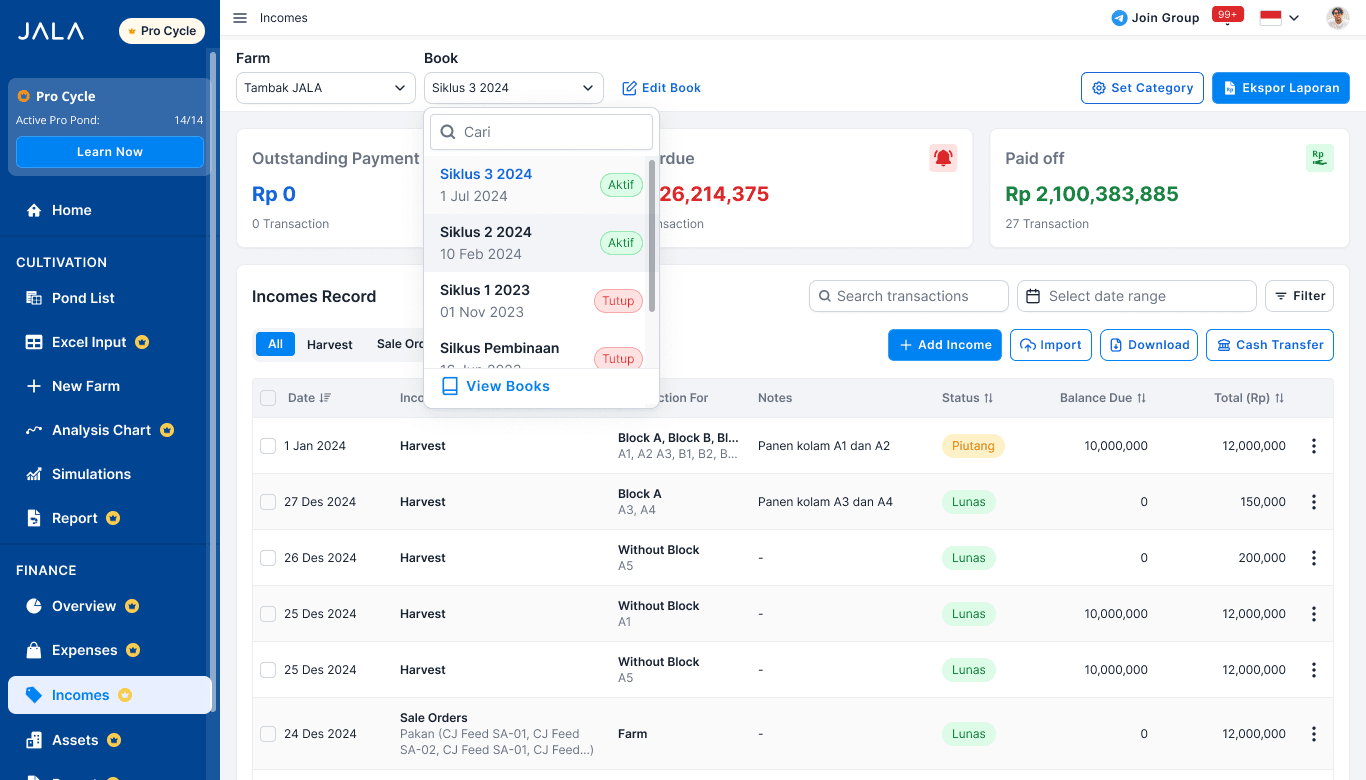Click the calendar icon in date range
Screen dimensions: 1366x780
coord(1034,296)
